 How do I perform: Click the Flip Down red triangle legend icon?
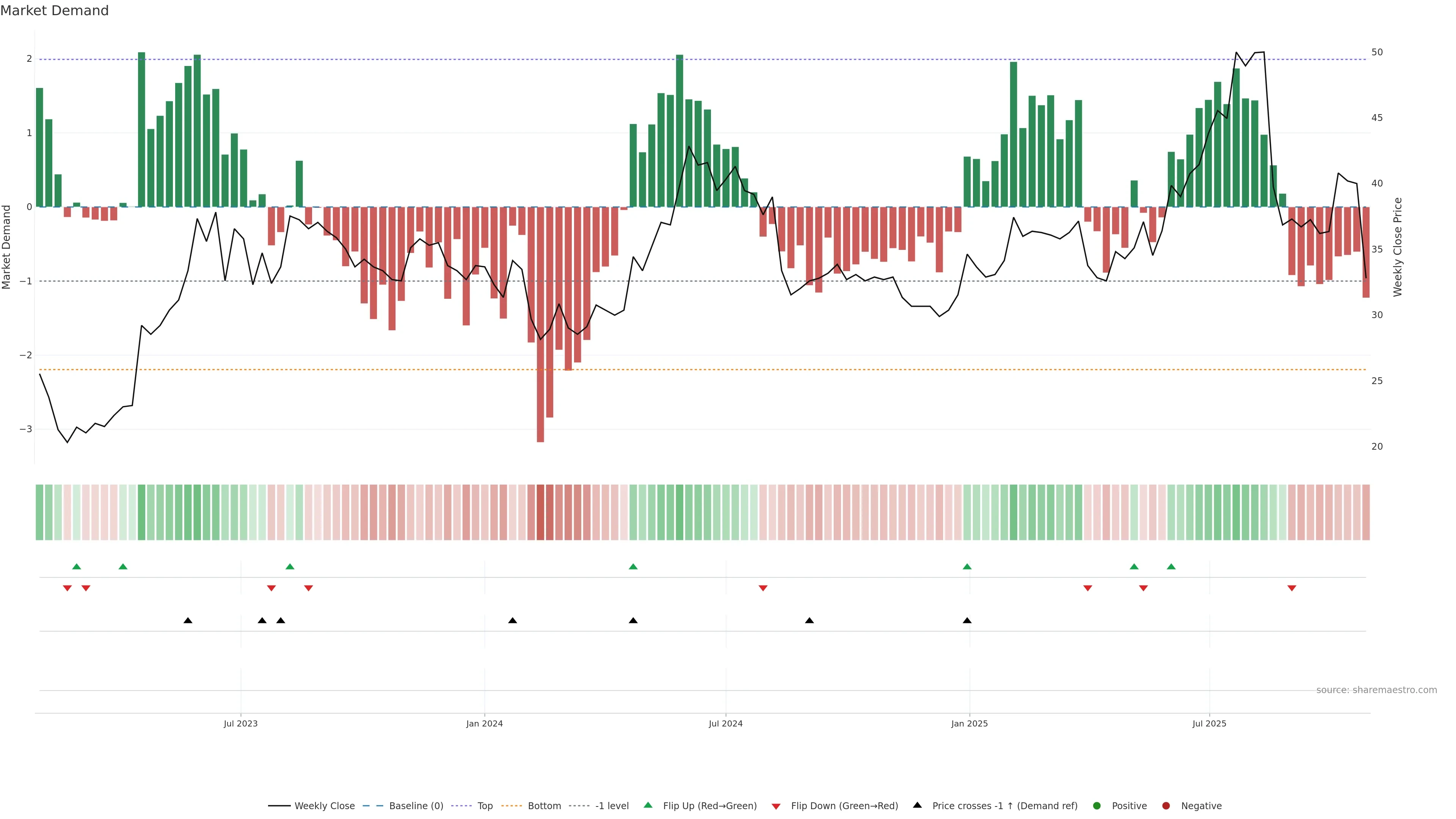point(776,806)
